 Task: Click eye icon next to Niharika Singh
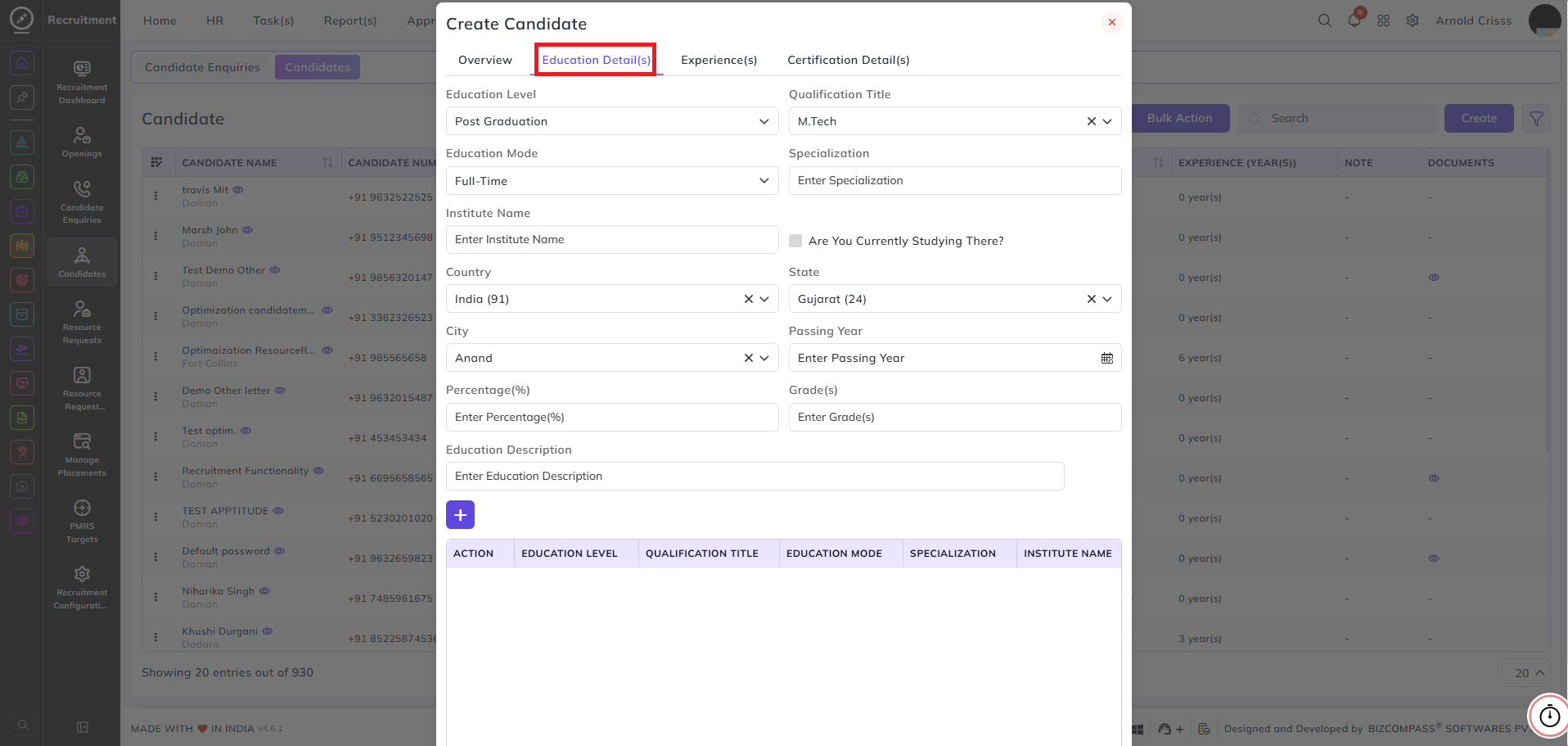pyautogui.click(x=264, y=591)
